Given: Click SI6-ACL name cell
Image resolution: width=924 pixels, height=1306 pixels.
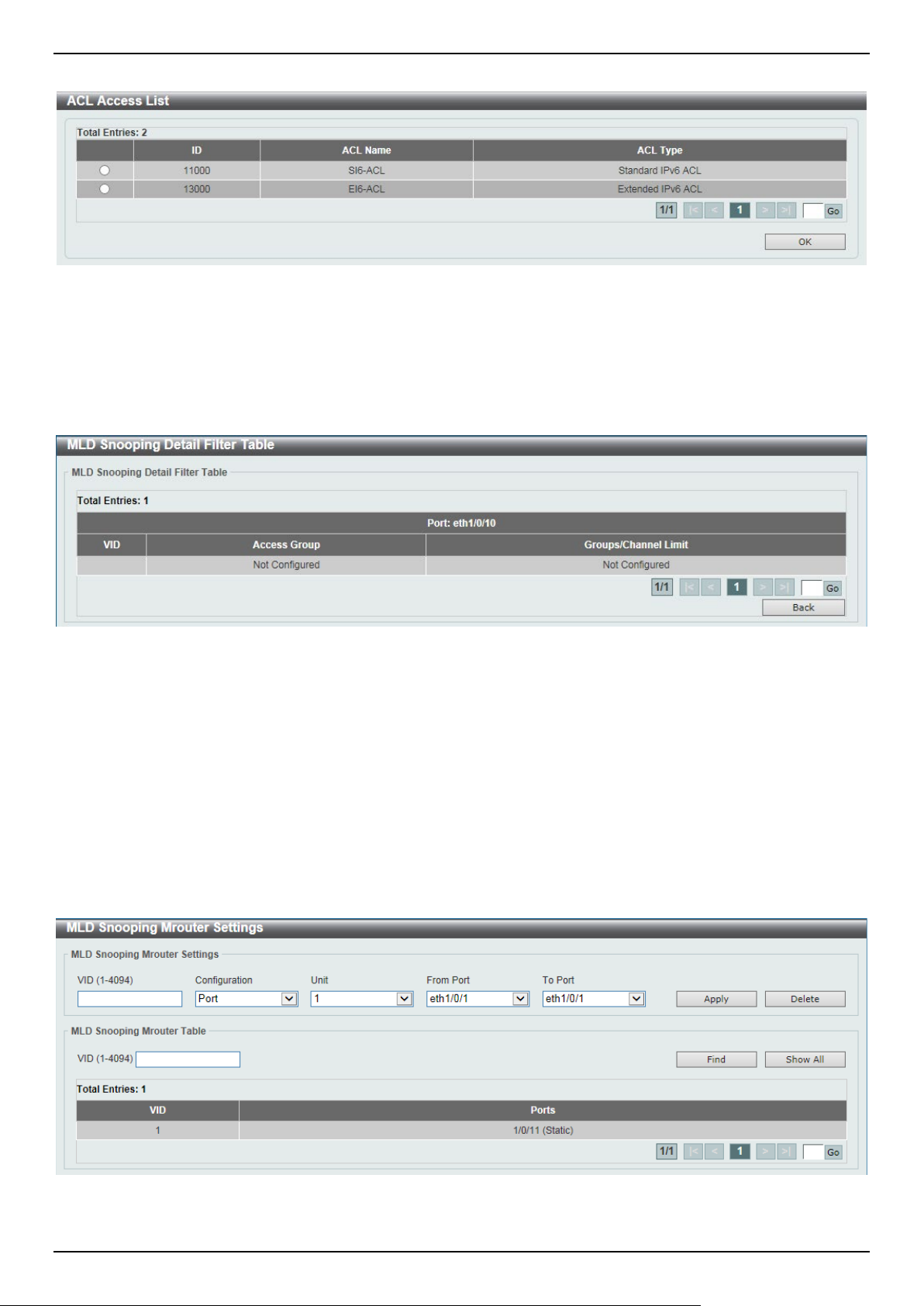Looking at the screenshot, I should point(367,171).
